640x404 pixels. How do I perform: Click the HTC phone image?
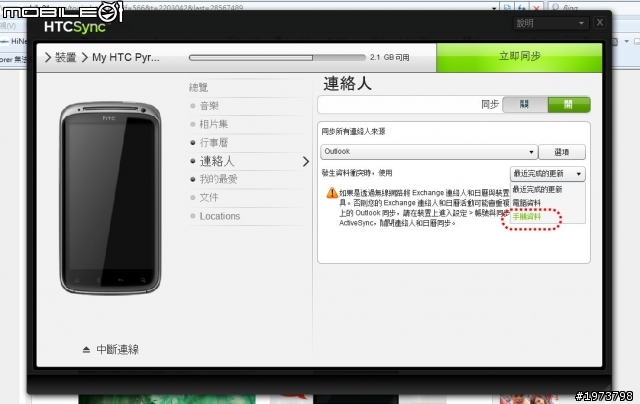point(110,198)
